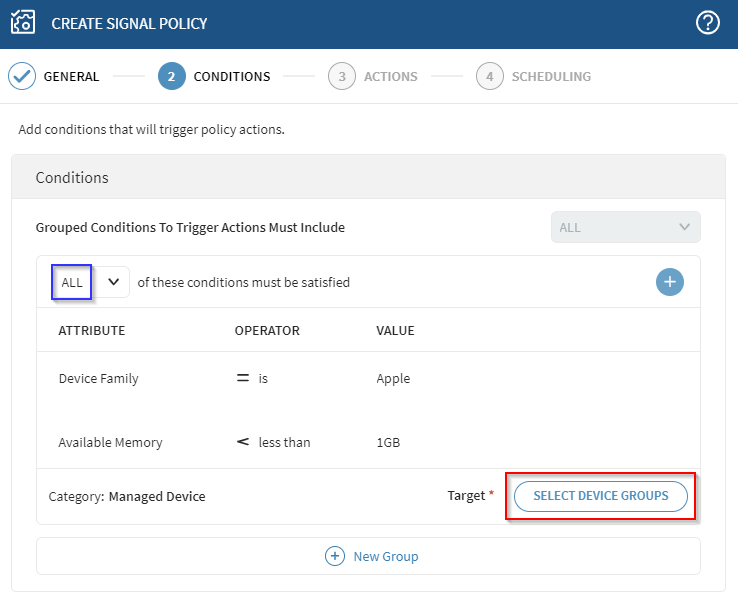
Task: Click the blue plus add condition icon
Action: click(x=670, y=282)
